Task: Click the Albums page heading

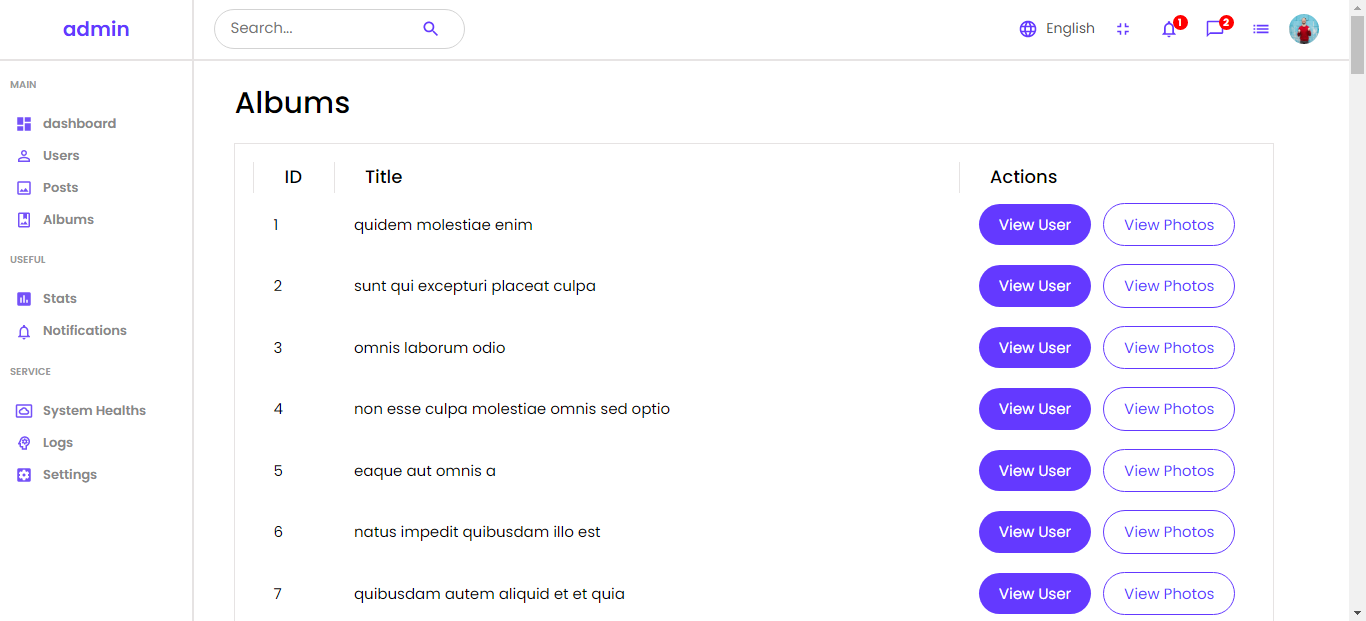Action: coord(292,103)
